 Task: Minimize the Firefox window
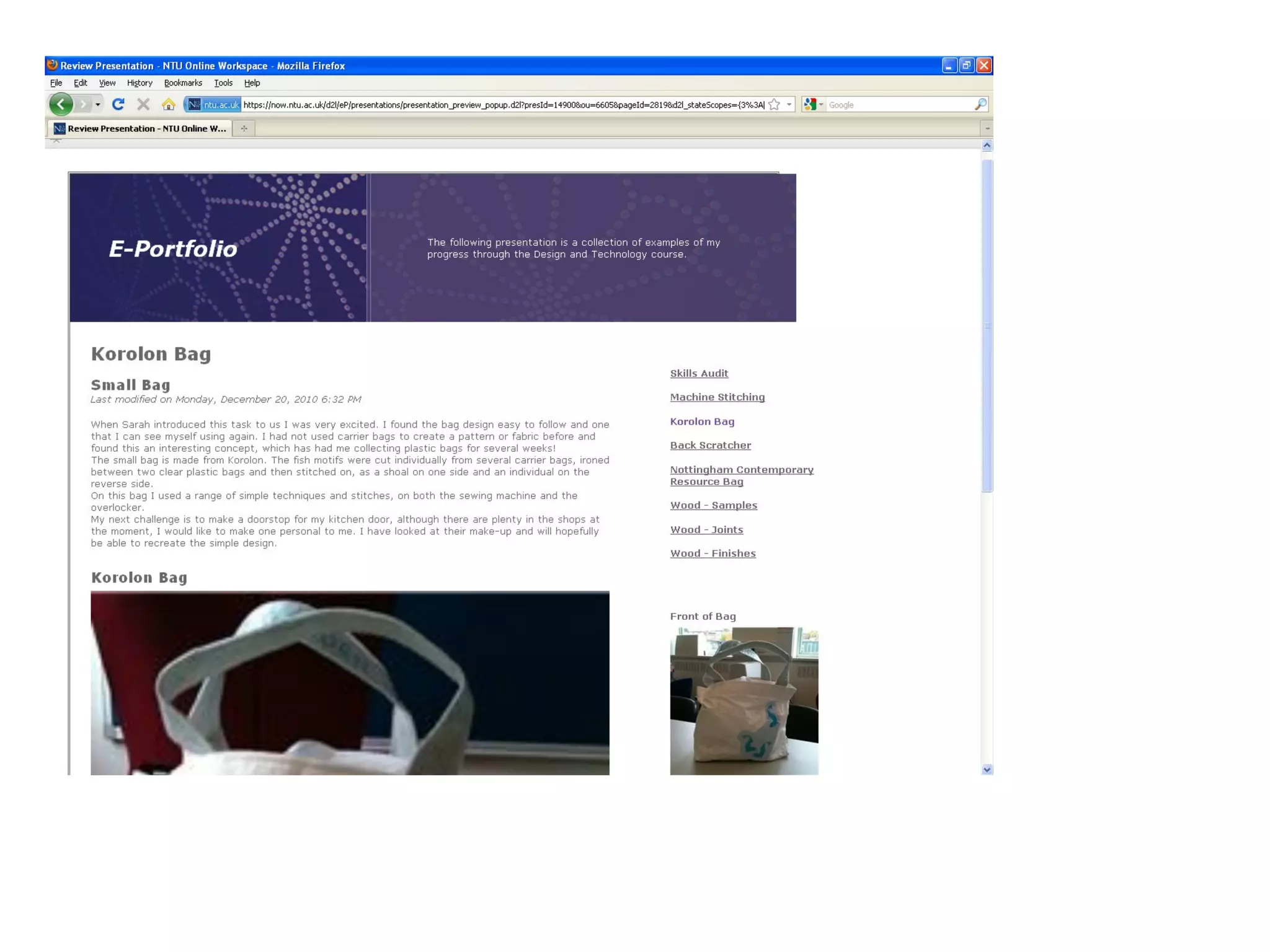[949, 65]
